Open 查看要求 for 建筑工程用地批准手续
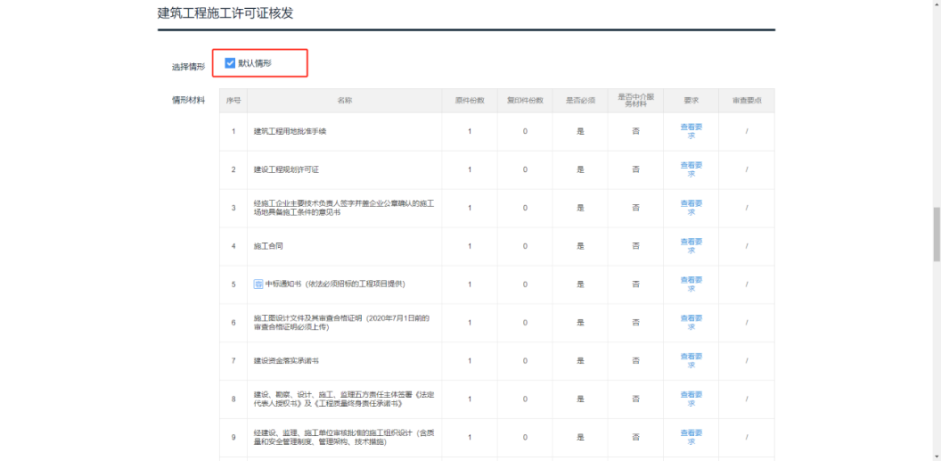This screenshot has width=941, height=461. (691, 131)
